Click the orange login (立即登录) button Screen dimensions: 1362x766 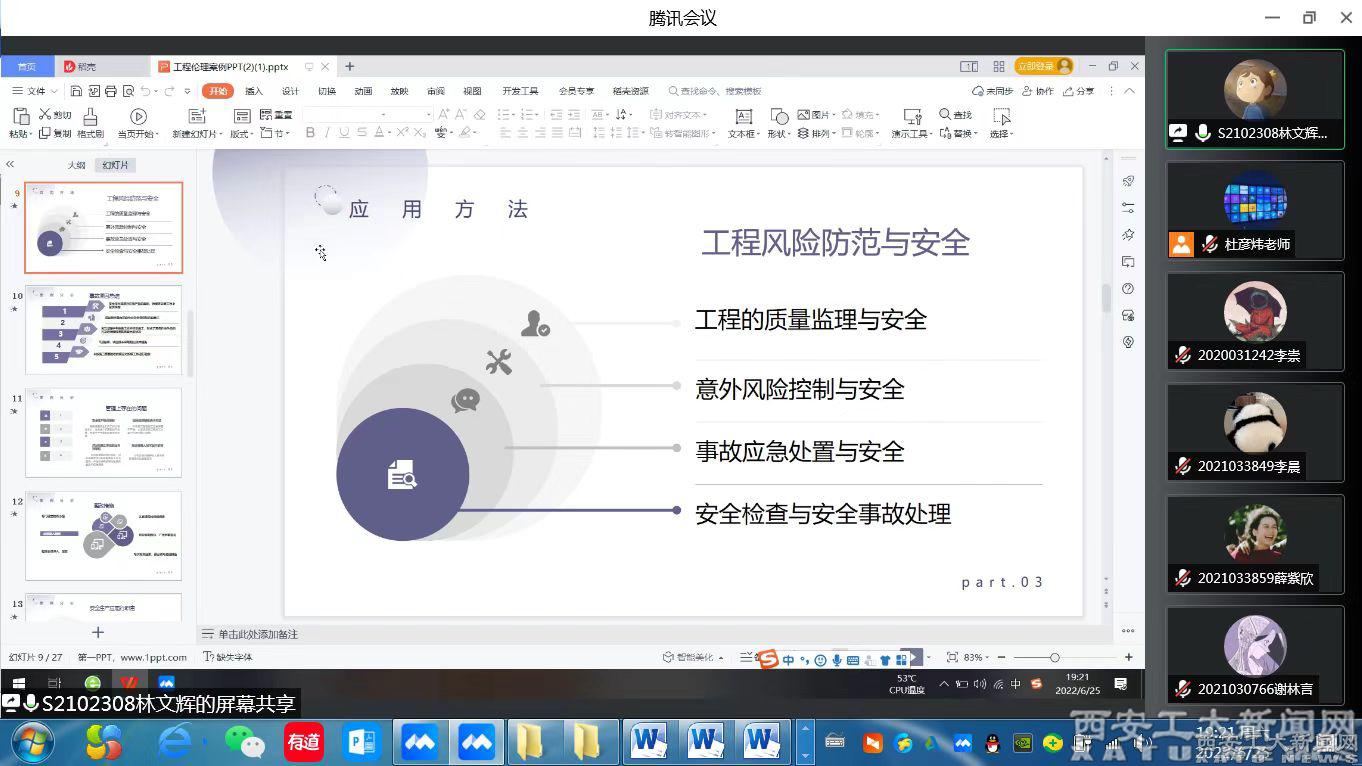[x=1043, y=66]
